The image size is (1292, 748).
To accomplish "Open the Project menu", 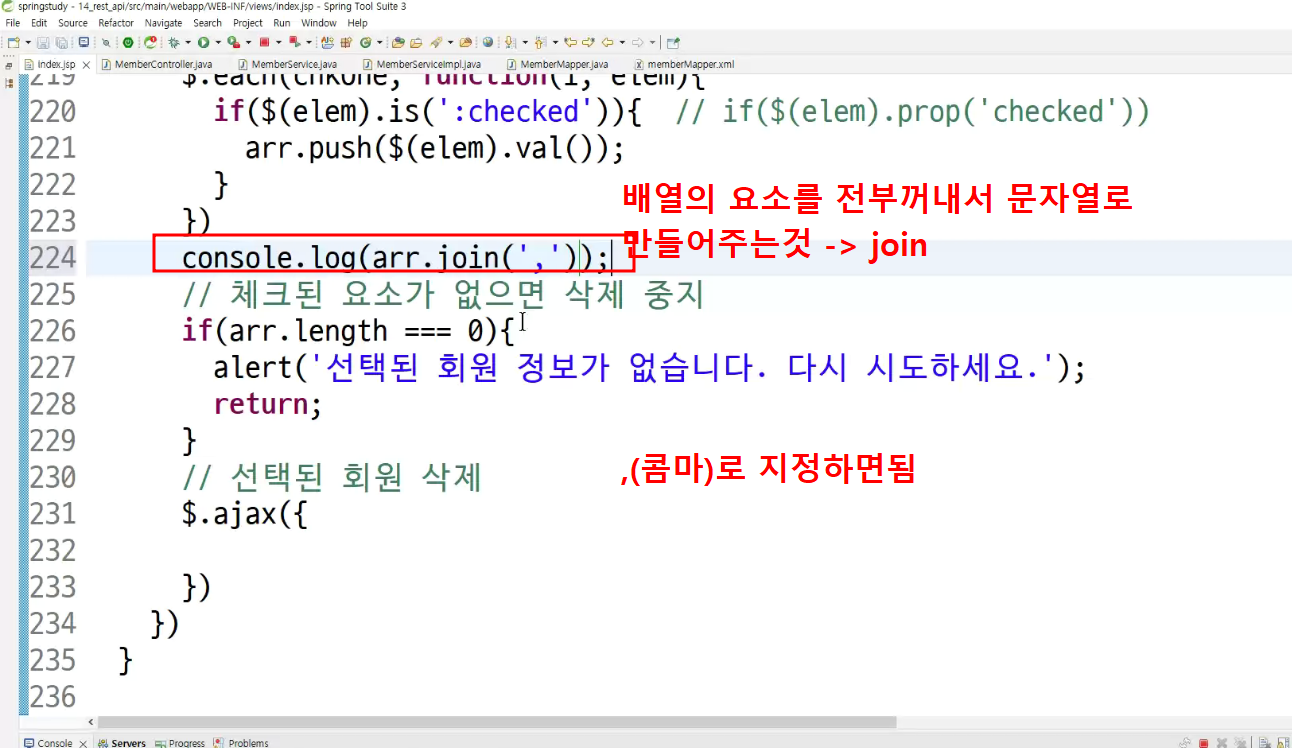I will coord(248,23).
